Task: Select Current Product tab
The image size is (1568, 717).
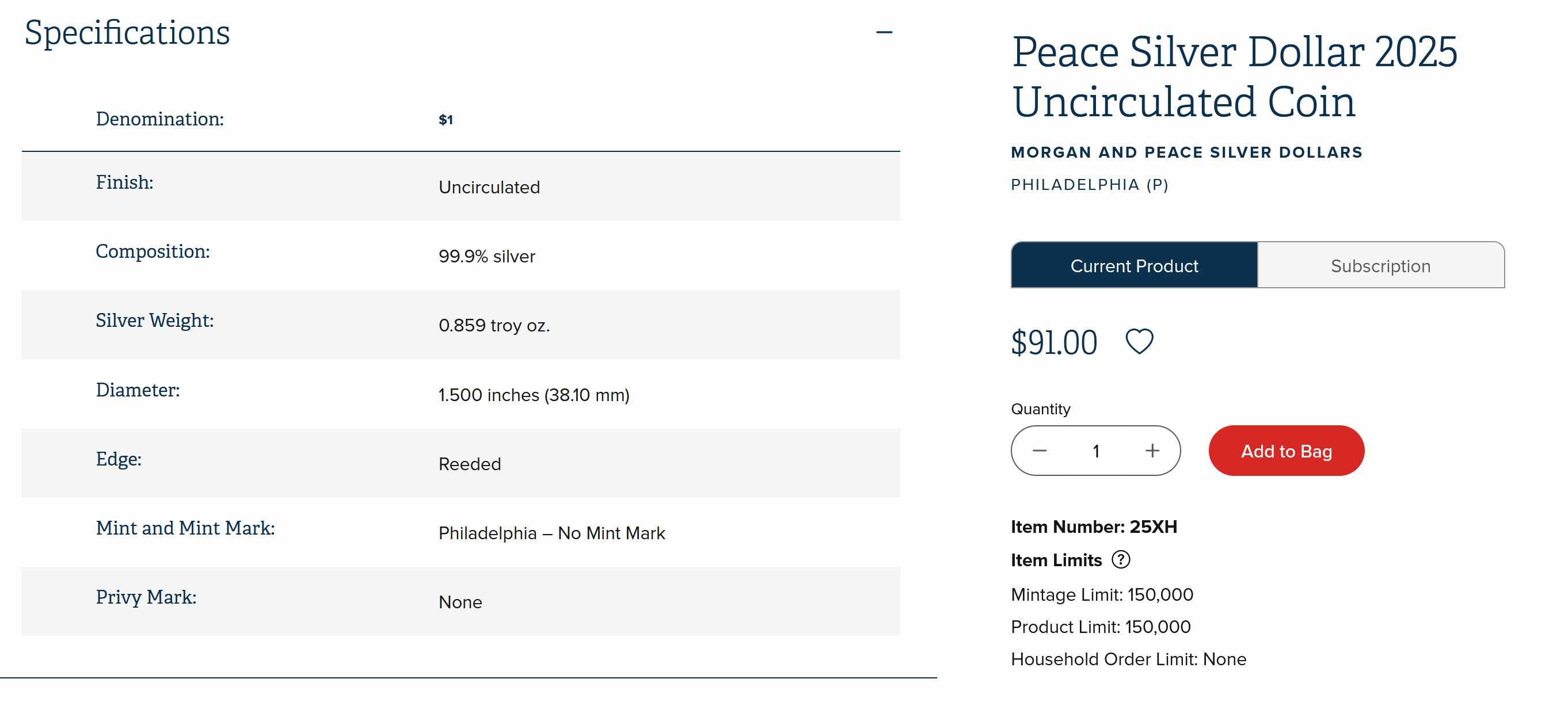Action: 1133,265
